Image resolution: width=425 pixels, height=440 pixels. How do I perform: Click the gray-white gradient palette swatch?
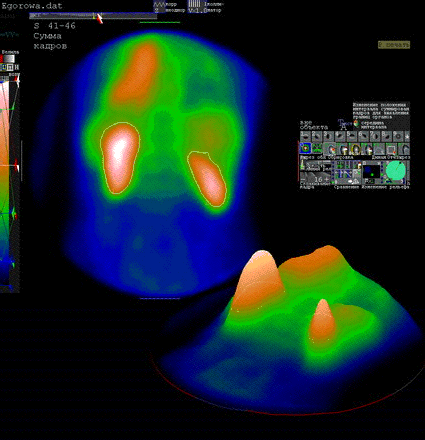pyautogui.click(x=9, y=59)
